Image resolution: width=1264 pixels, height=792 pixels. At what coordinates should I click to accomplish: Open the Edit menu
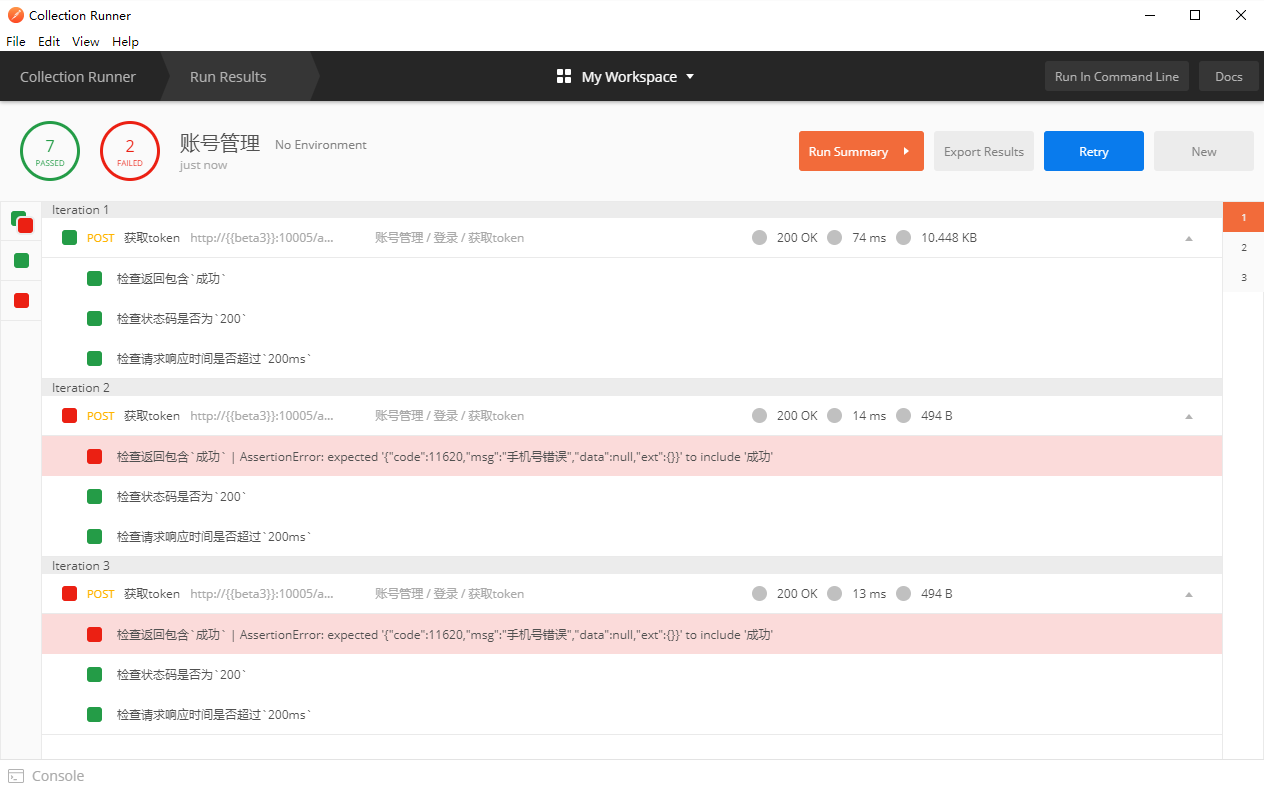pos(49,42)
